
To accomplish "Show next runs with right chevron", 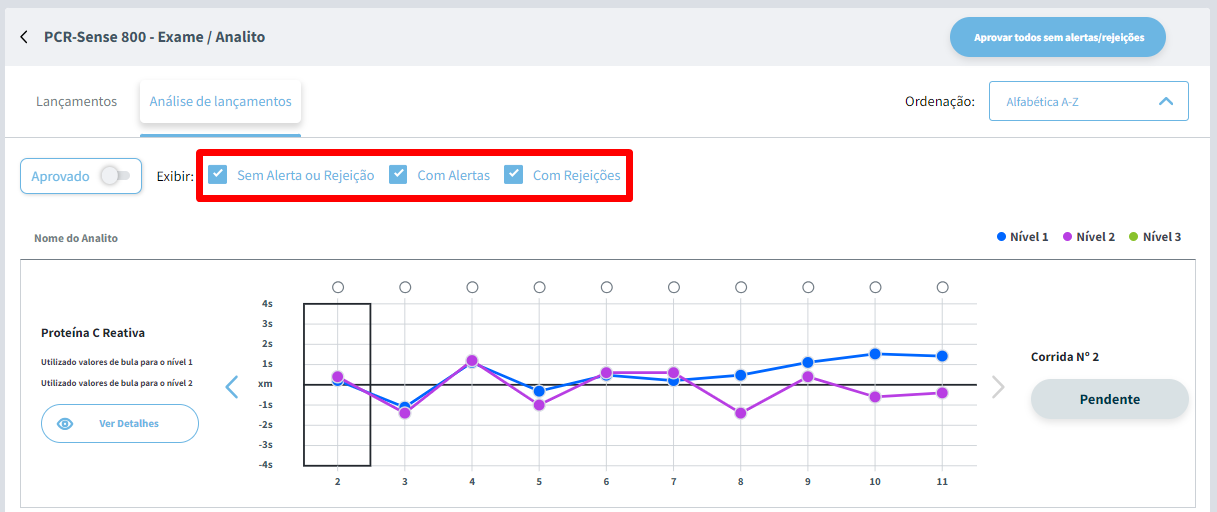I will tap(997, 387).
